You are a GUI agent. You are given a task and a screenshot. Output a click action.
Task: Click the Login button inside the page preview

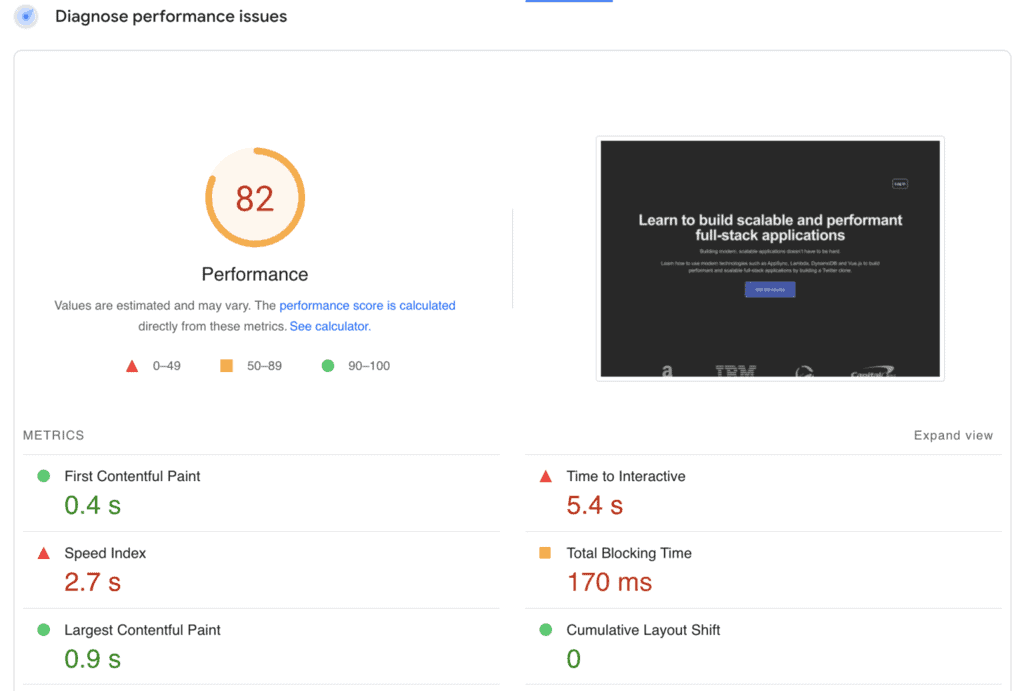(900, 182)
